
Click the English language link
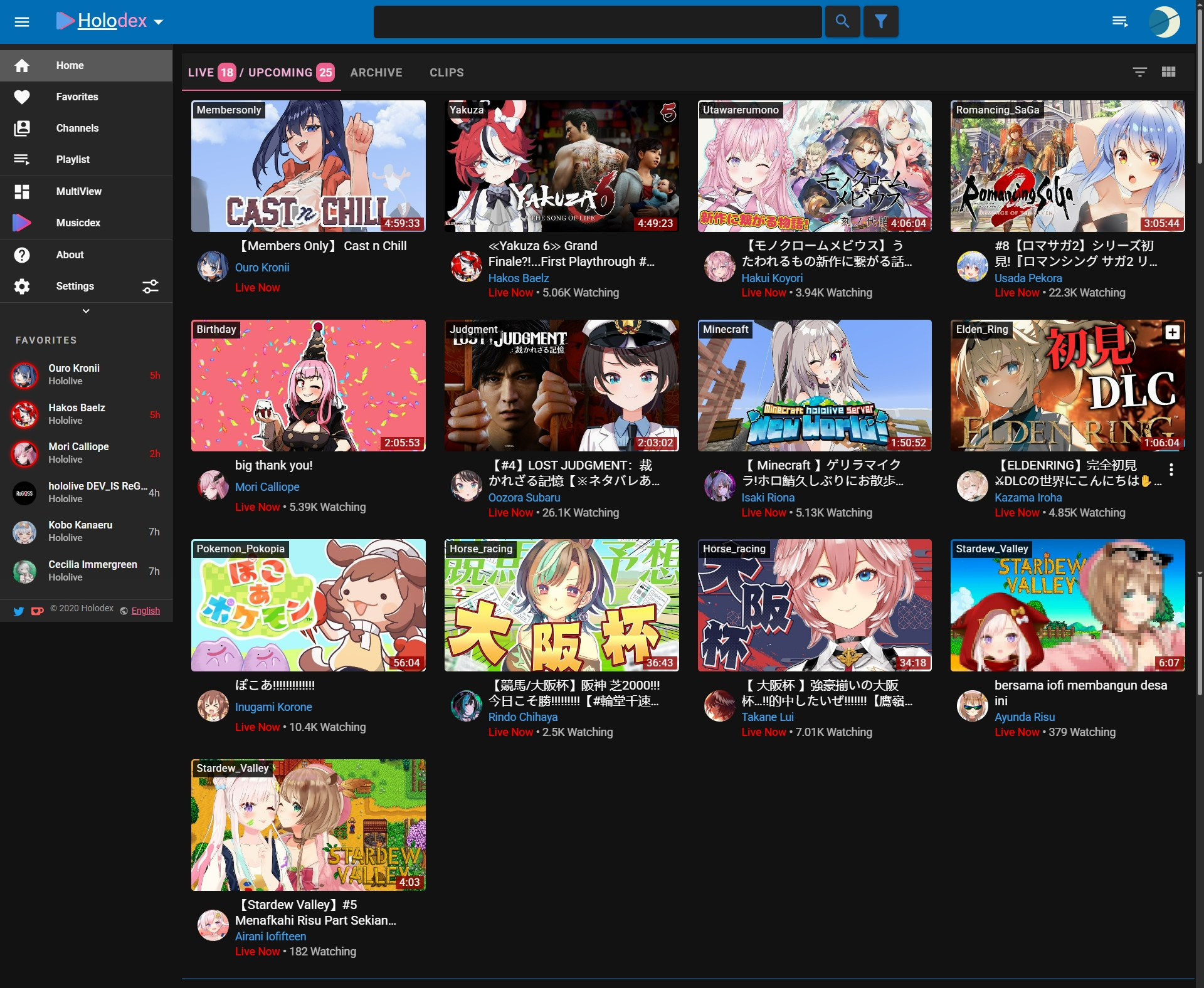[145, 611]
